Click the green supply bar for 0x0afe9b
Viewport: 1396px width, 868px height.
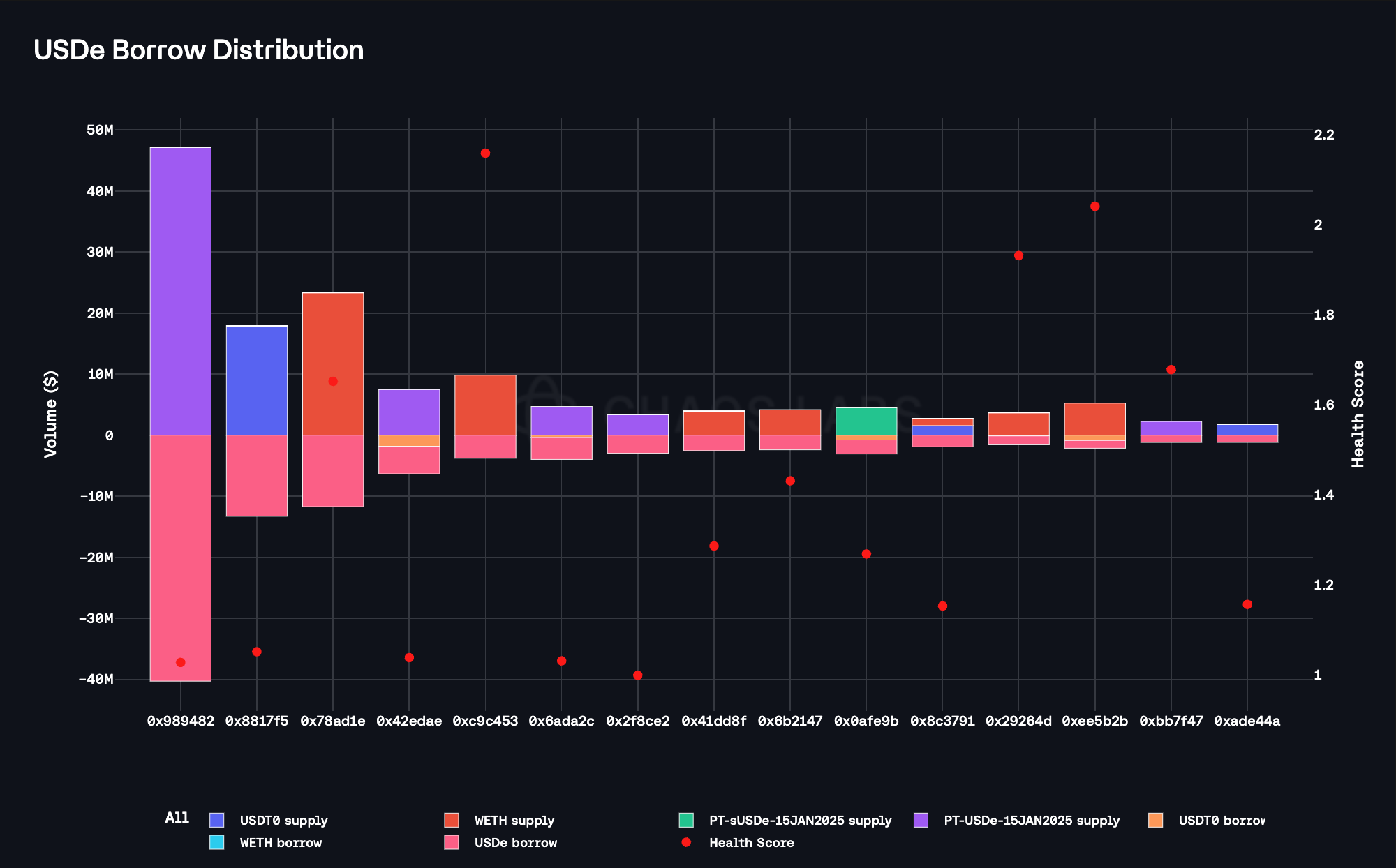866,421
